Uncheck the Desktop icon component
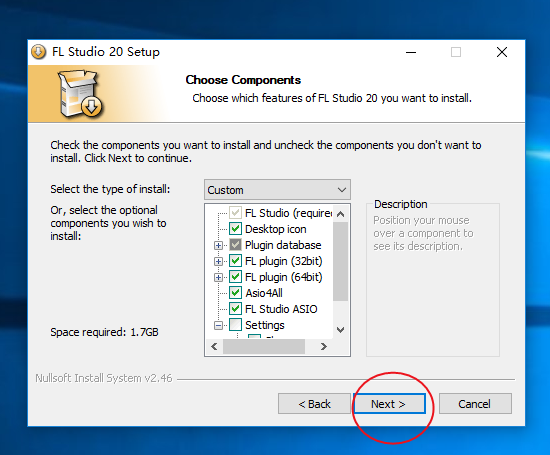The height and width of the screenshot is (455, 550). pos(235,229)
